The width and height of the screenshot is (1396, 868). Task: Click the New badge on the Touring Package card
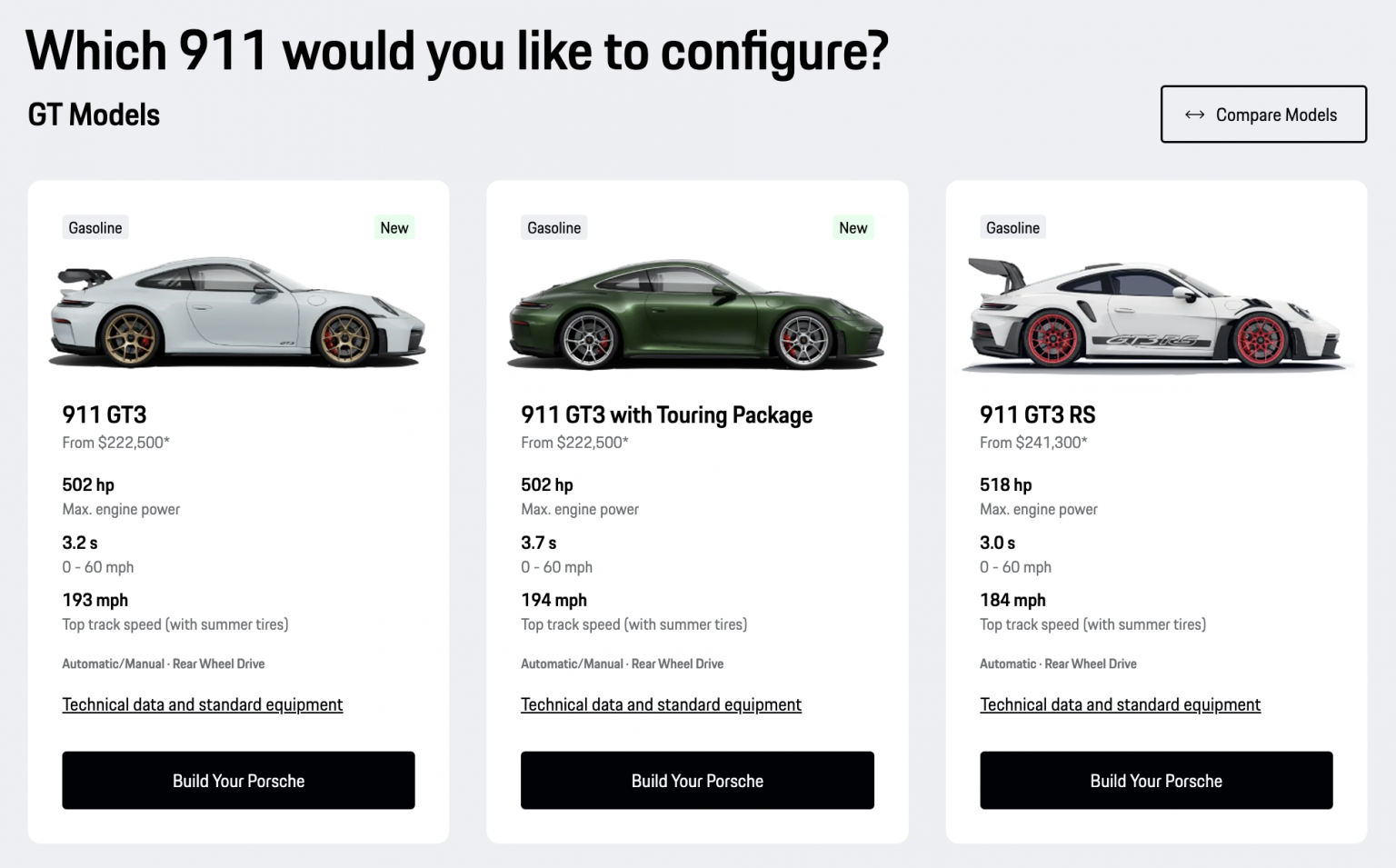coord(853,227)
